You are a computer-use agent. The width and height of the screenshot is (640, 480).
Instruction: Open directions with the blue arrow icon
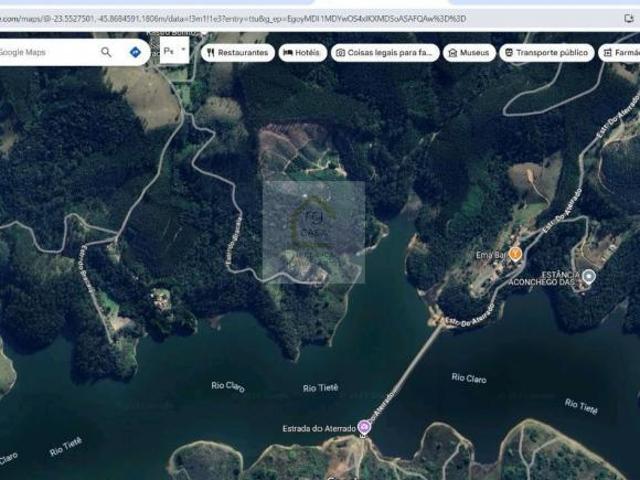135,52
